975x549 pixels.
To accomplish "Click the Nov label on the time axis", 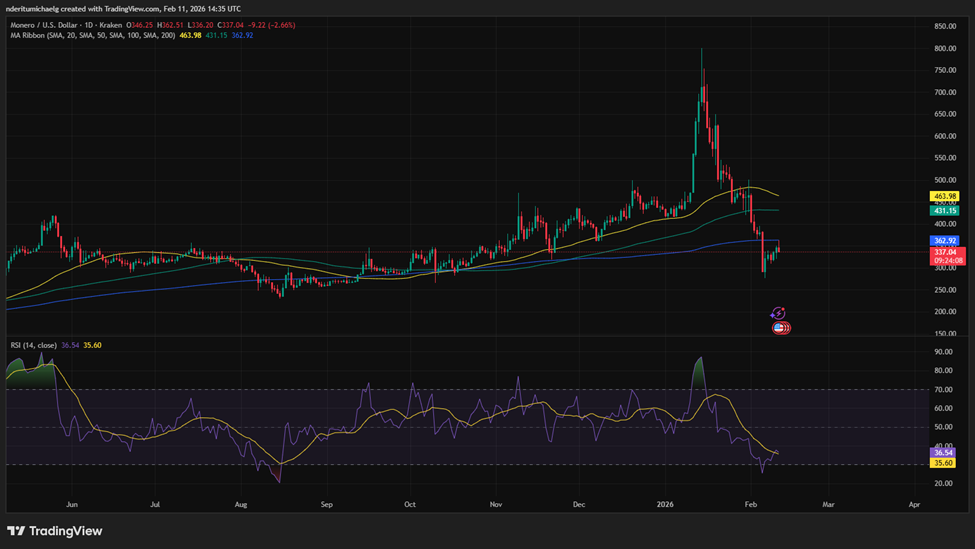I will [494, 506].
